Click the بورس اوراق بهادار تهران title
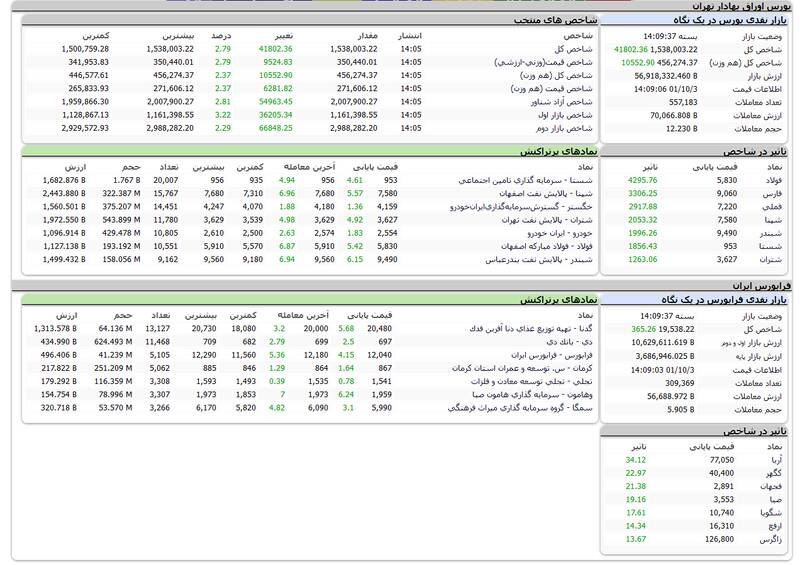The width and height of the screenshot is (800, 565). 741,7
